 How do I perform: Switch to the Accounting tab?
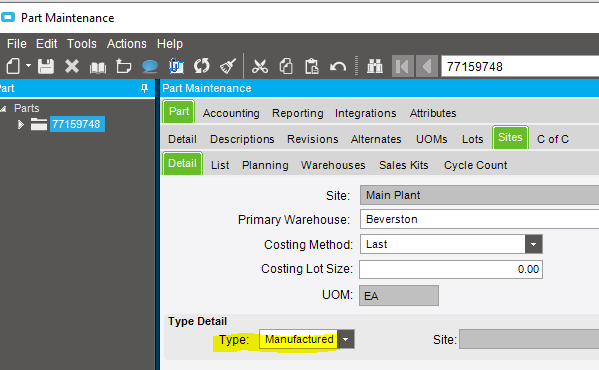pyautogui.click(x=231, y=113)
